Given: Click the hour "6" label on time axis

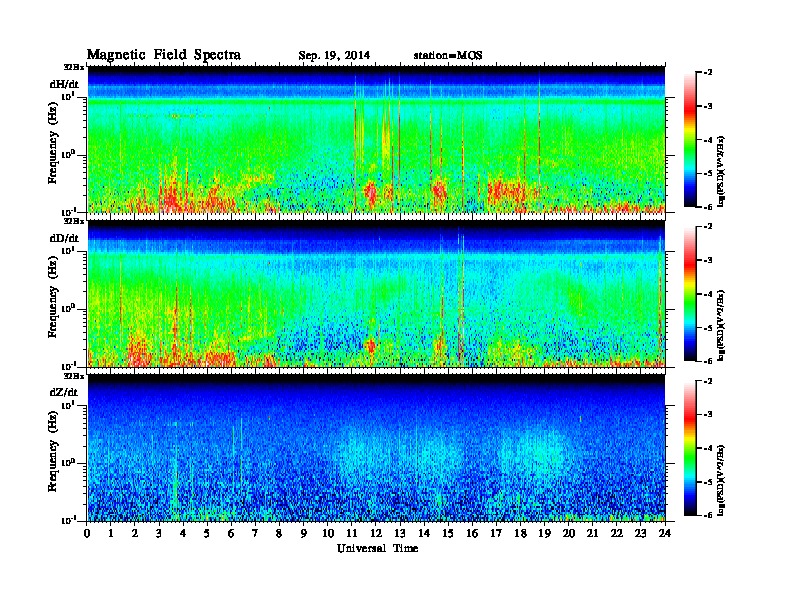Looking at the screenshot, I should tap(231, 533).
